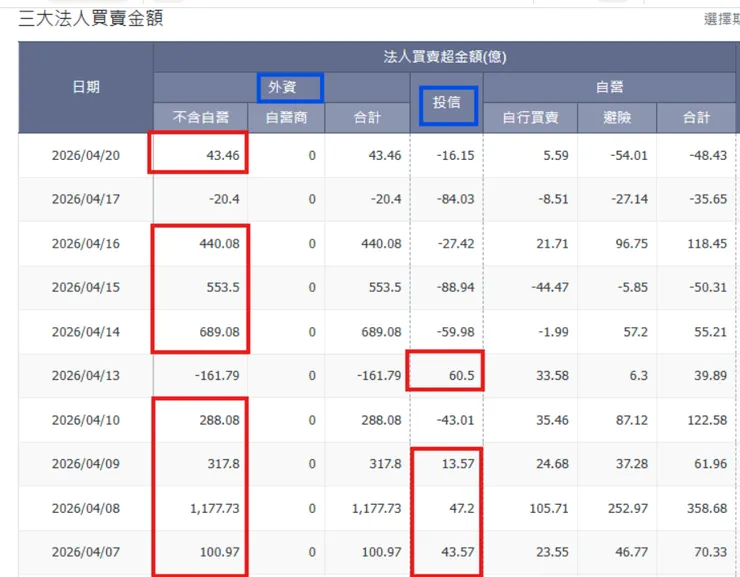Click the 自行買賣 value 21.71
Image resolution: width=740 pixels, height=577 pixels.
pos(552,244)
